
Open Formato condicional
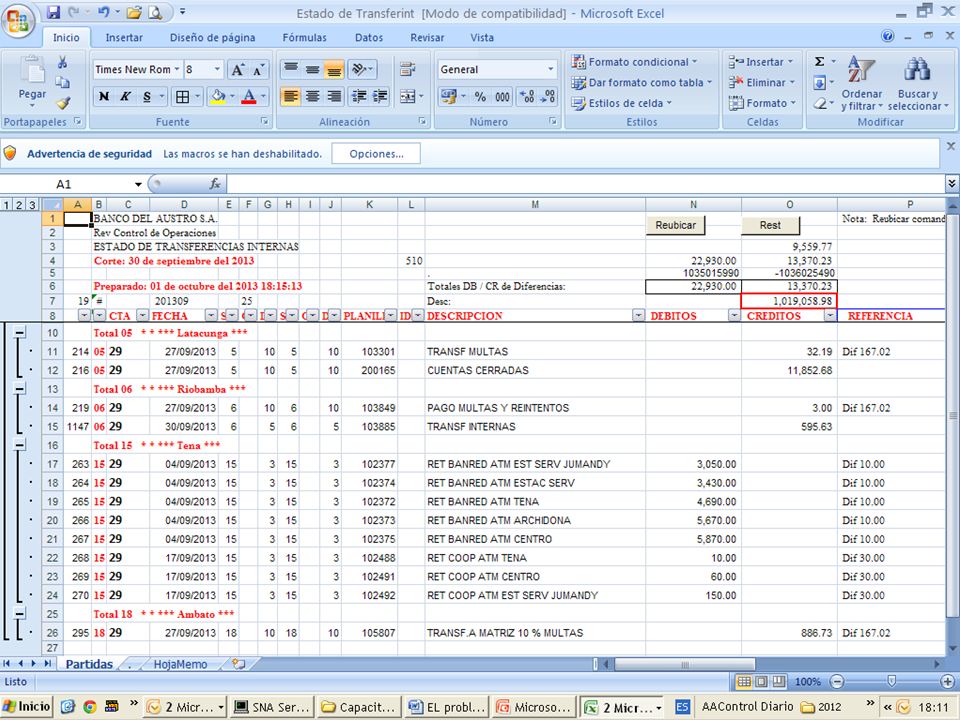pyautogui.click(x=634, y=62)
